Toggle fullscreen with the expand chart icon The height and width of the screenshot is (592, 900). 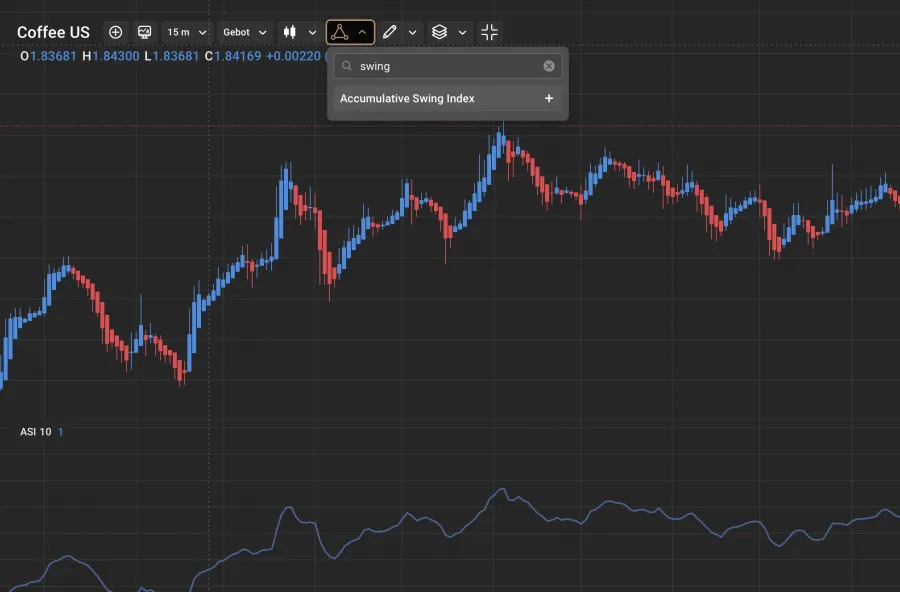click(489, 31)
